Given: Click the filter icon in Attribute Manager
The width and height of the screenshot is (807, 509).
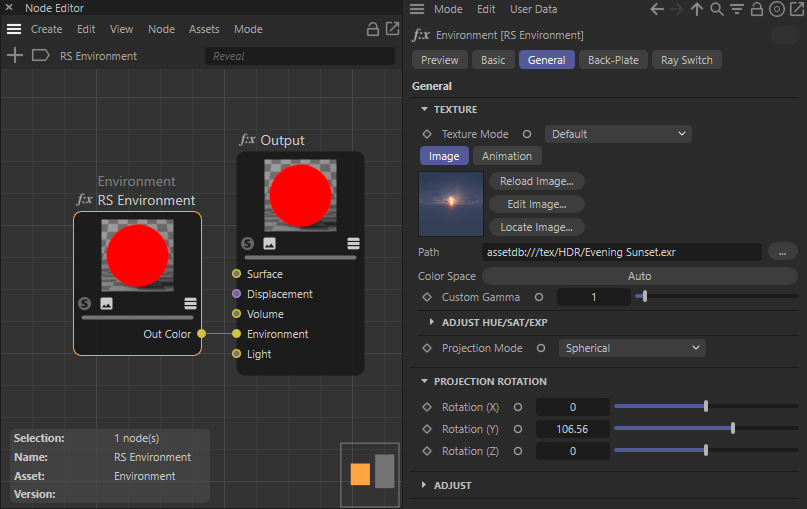Looking at the screenshot, I should pos(736,9).
